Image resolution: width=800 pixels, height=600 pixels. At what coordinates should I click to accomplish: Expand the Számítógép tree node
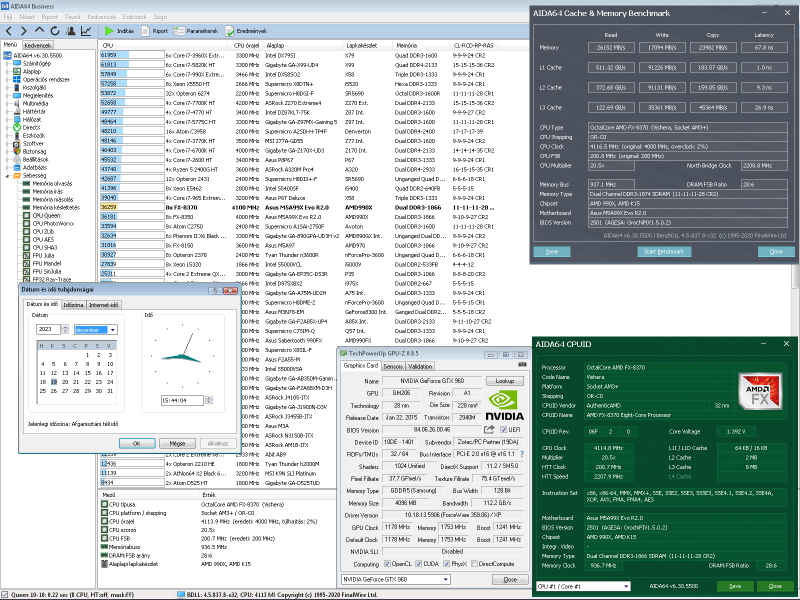7,64
